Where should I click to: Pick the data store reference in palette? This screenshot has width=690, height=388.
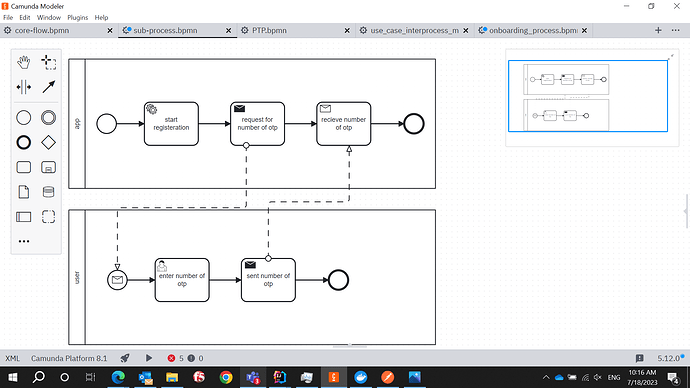pyautogui.click(x=48, y=192)
